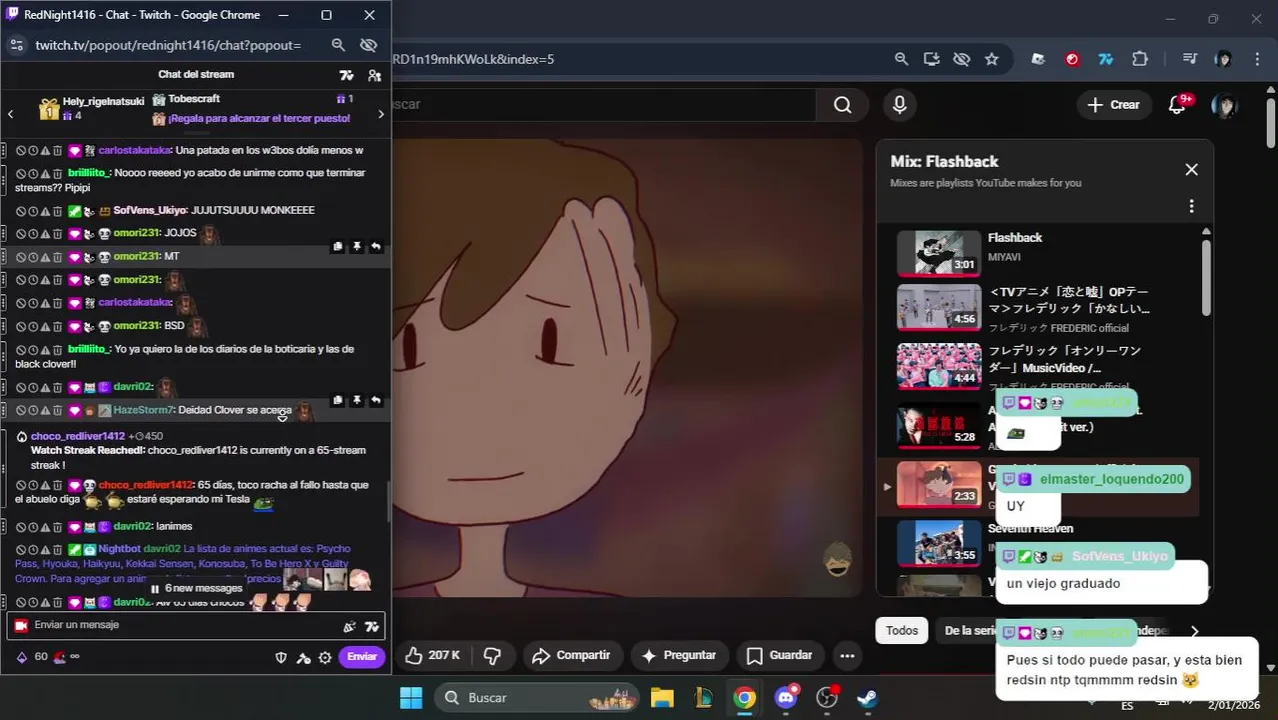Toggle the crossed-eye icon in Twitch popout bar
This screenshot has width=1278, height=720.
click(368, 45)
